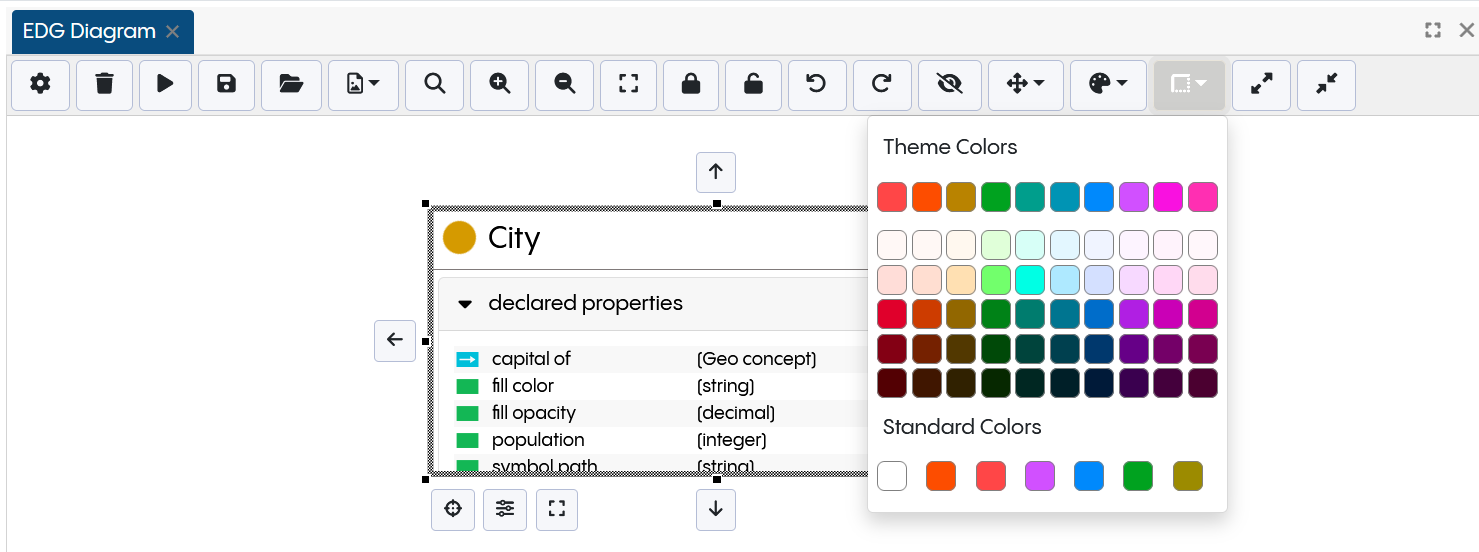Click the play run icon
The height and width of the screenshot is (552, 1479).
click(x=166, y=84)
